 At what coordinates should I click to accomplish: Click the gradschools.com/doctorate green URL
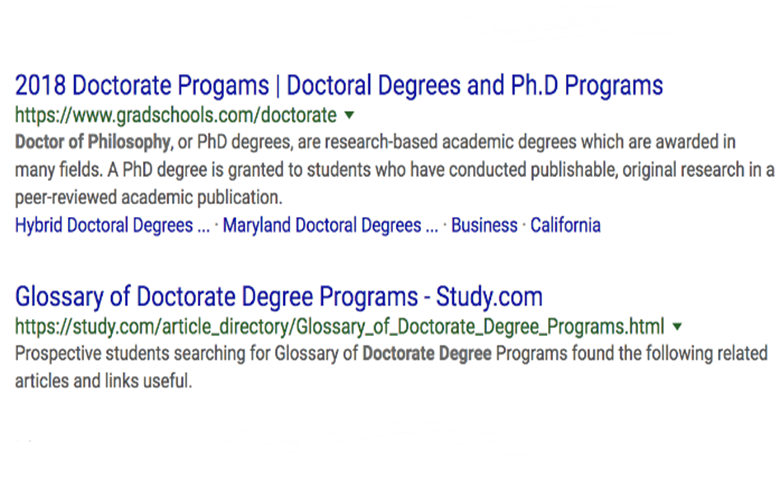176,115
